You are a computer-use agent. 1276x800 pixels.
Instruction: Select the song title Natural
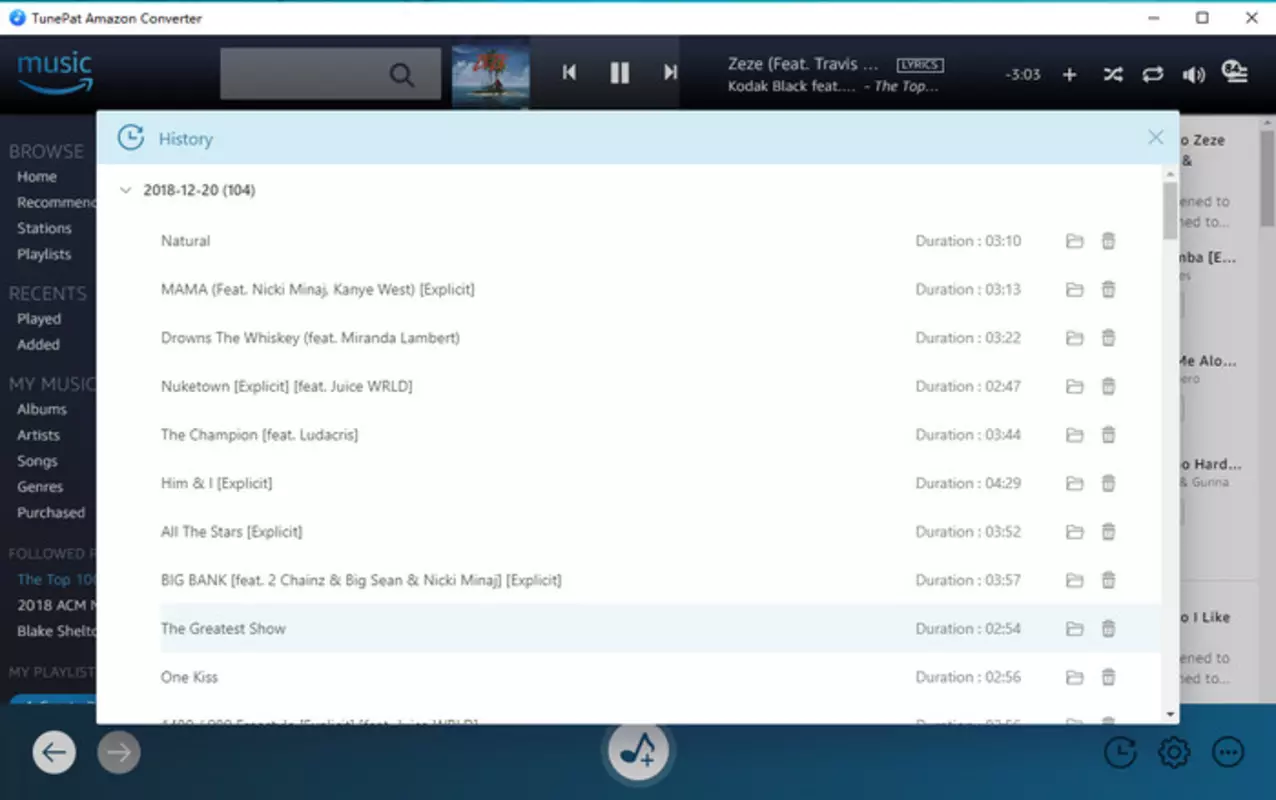point(186,241)
